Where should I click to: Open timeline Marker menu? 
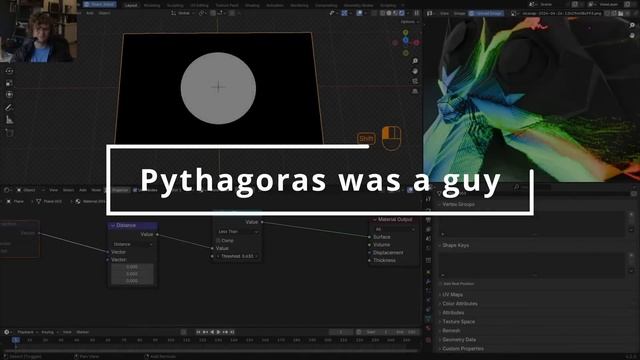(x=82, y=332)
